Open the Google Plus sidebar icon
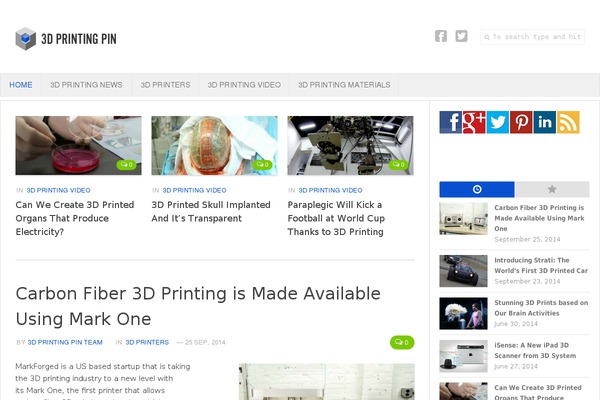The width and height of the screenshot is (600, 400). (x=474, y=122)
